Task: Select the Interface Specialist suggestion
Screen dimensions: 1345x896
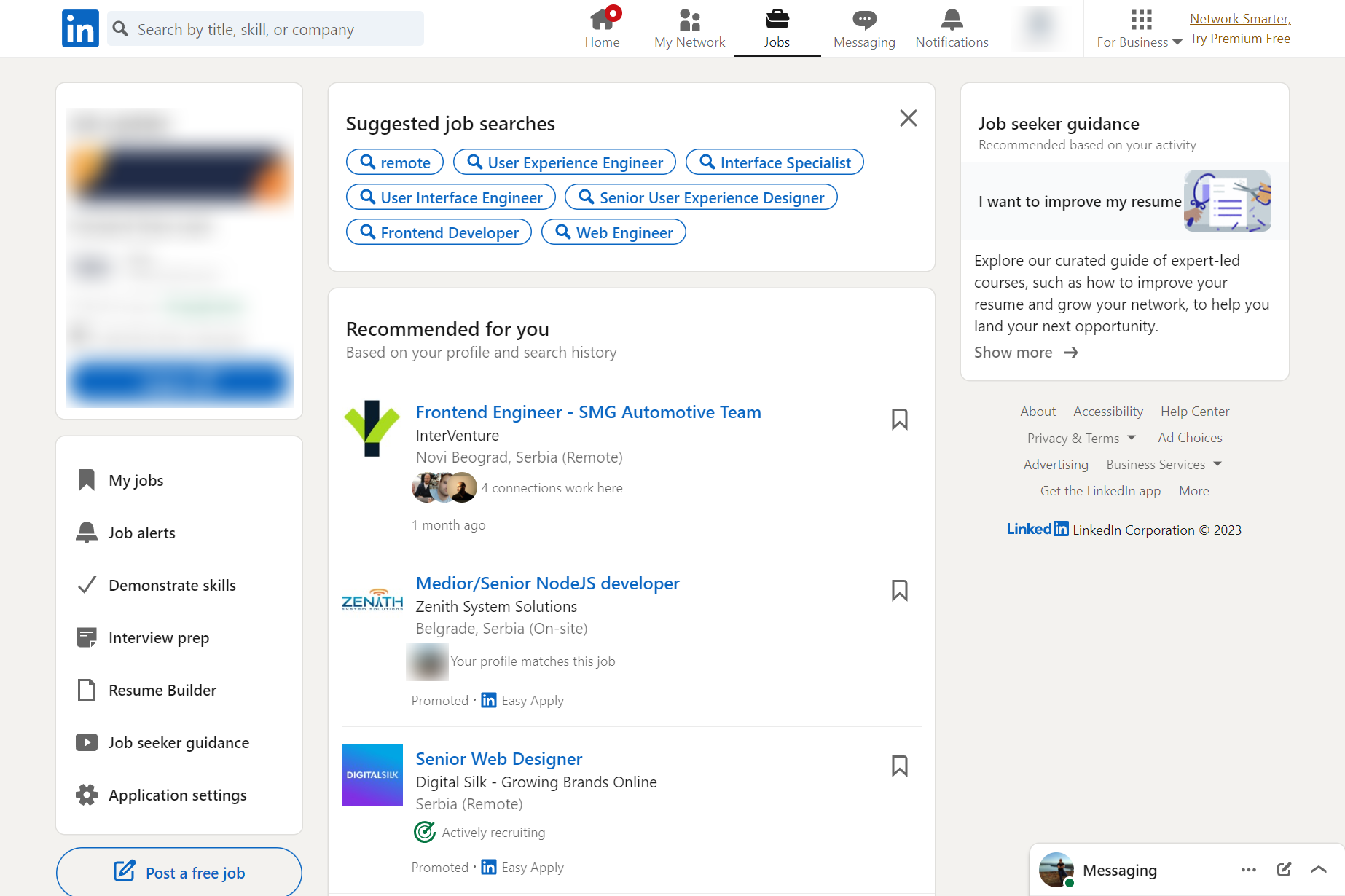Action: tap(775, 162)
